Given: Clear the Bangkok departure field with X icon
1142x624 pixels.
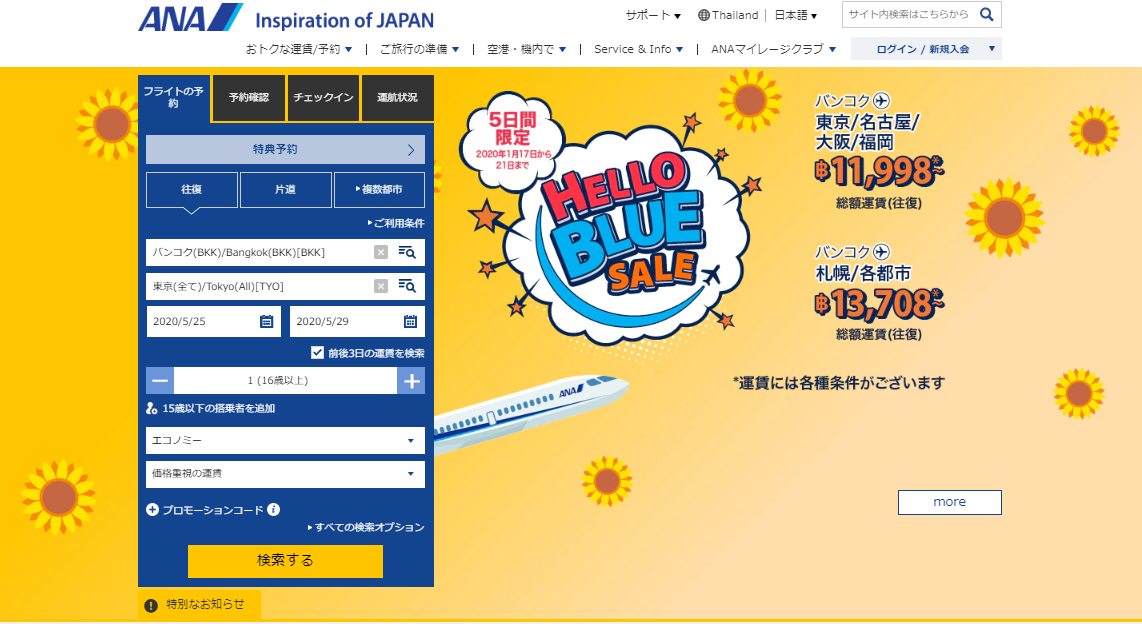Looking at the screenshot, I should (380, 252).
